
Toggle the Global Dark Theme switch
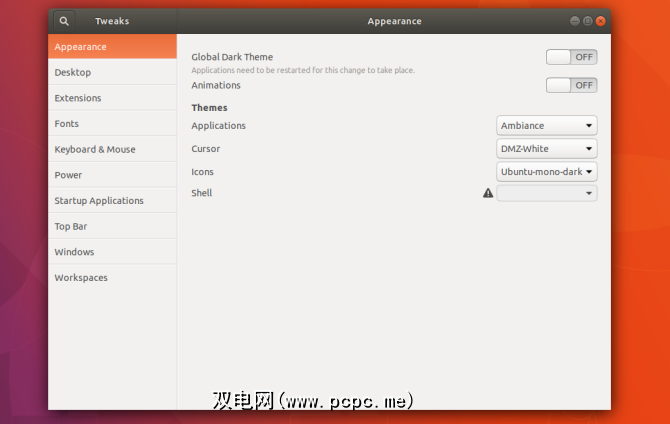click(x=571, y=57)
